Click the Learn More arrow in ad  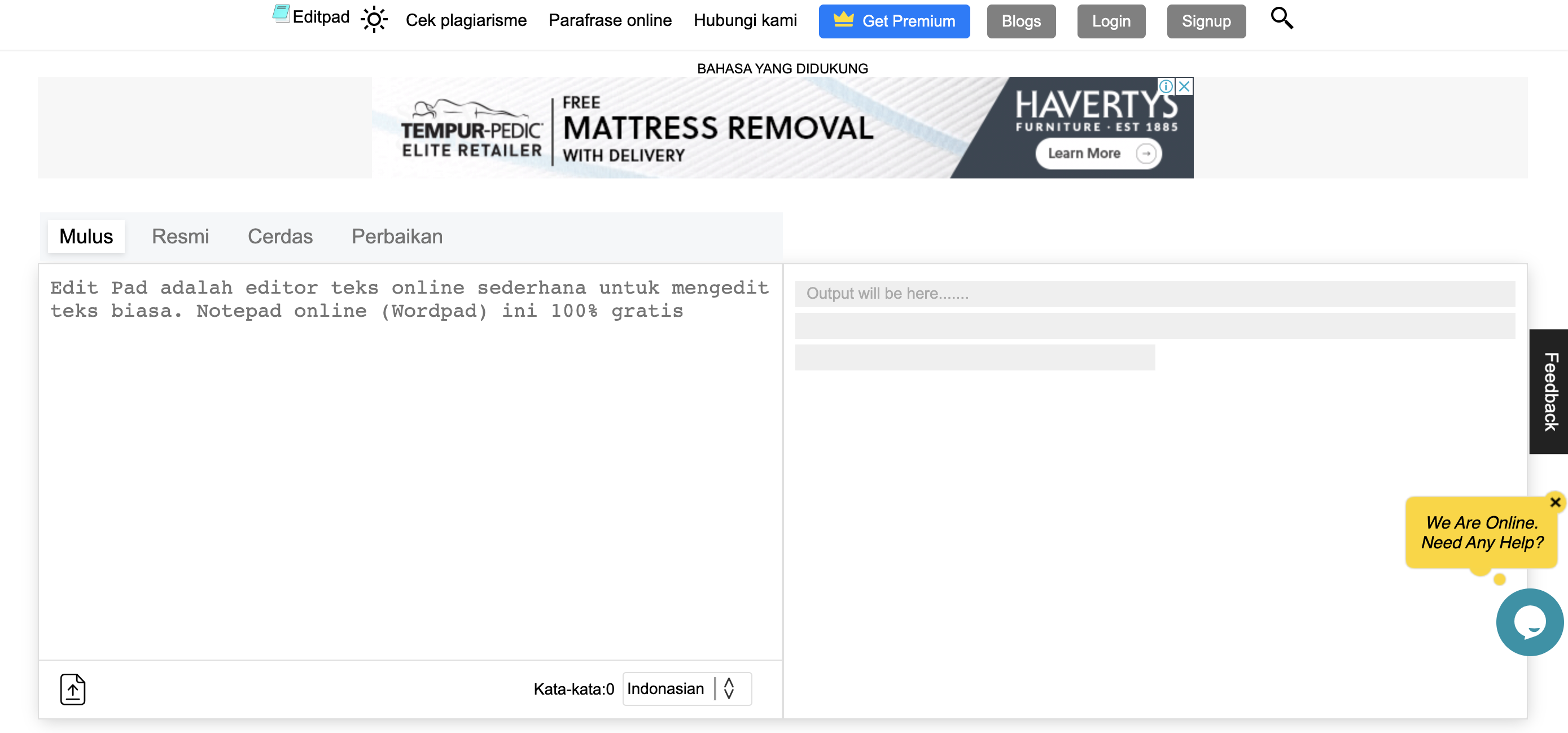pos(1146,154)
